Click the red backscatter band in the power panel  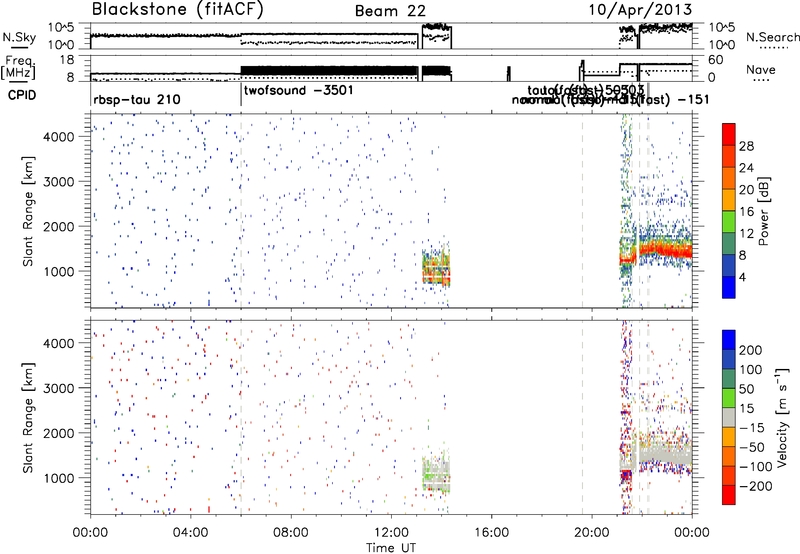click(666, 250)
